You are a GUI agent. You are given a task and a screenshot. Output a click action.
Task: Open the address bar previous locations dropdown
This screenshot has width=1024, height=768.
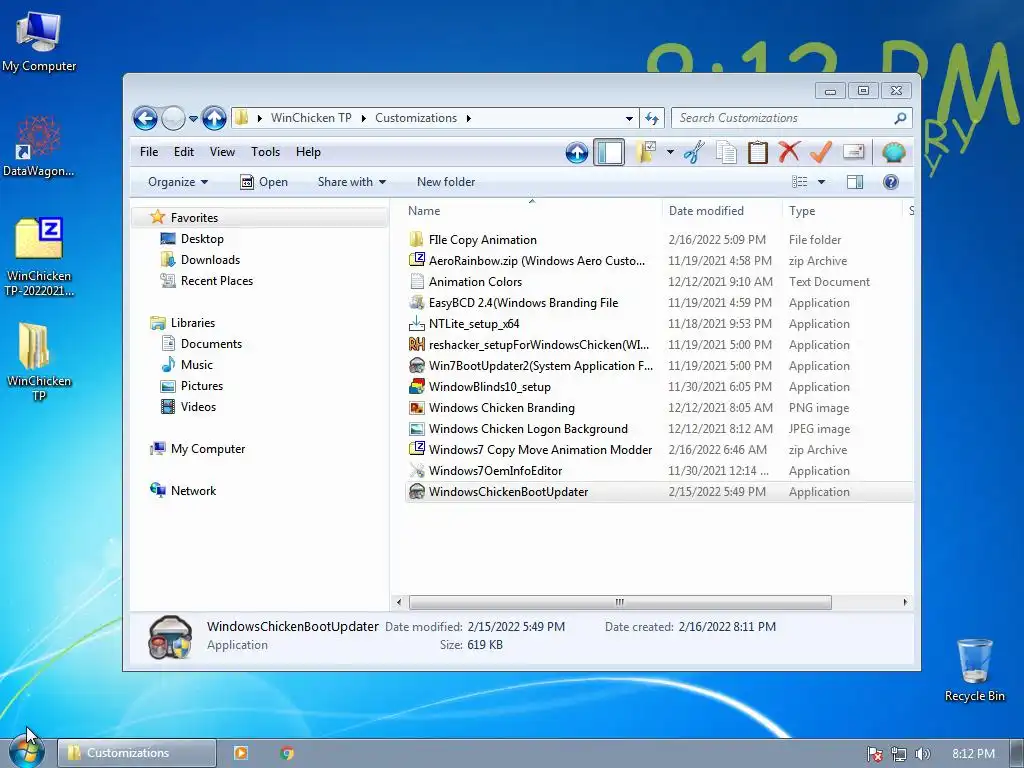[x=629, y=118]
